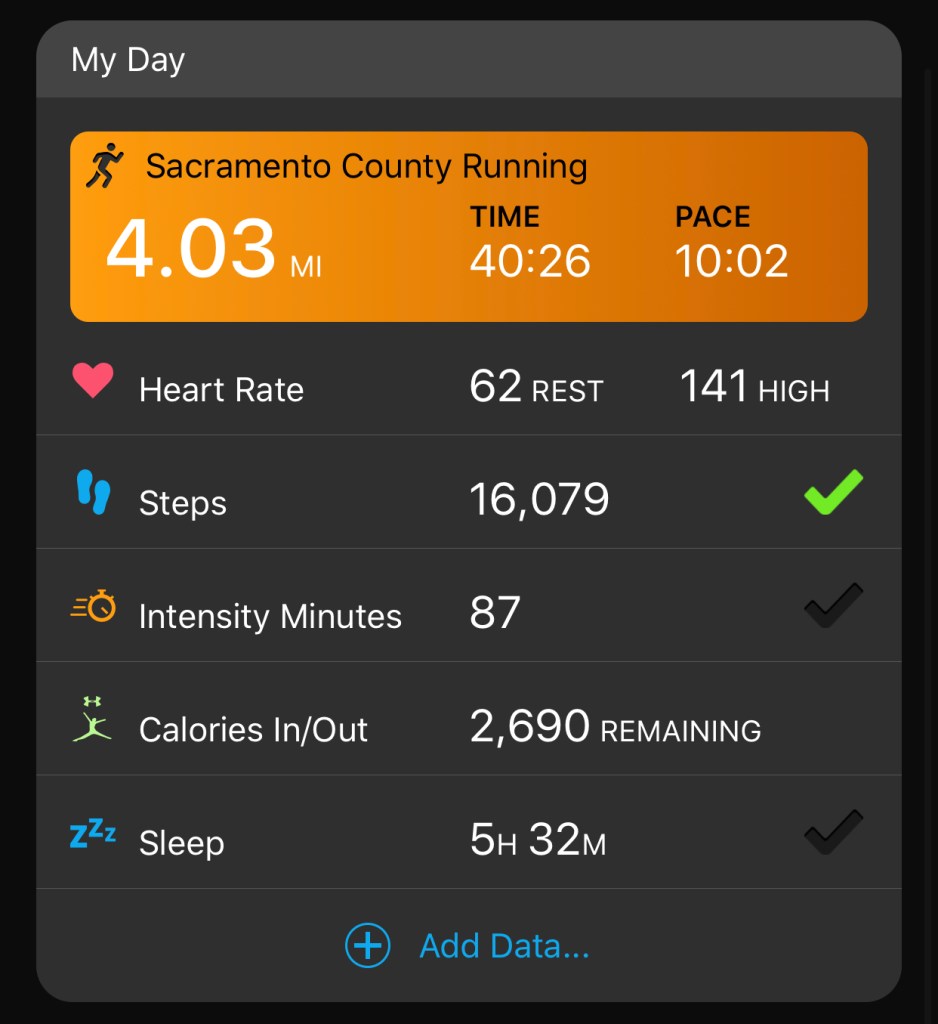Screen dimensions: 938x1024
Task: Tap the 5h 32m sleep duration
Action: pyautogui.click(x=538, y=842)
